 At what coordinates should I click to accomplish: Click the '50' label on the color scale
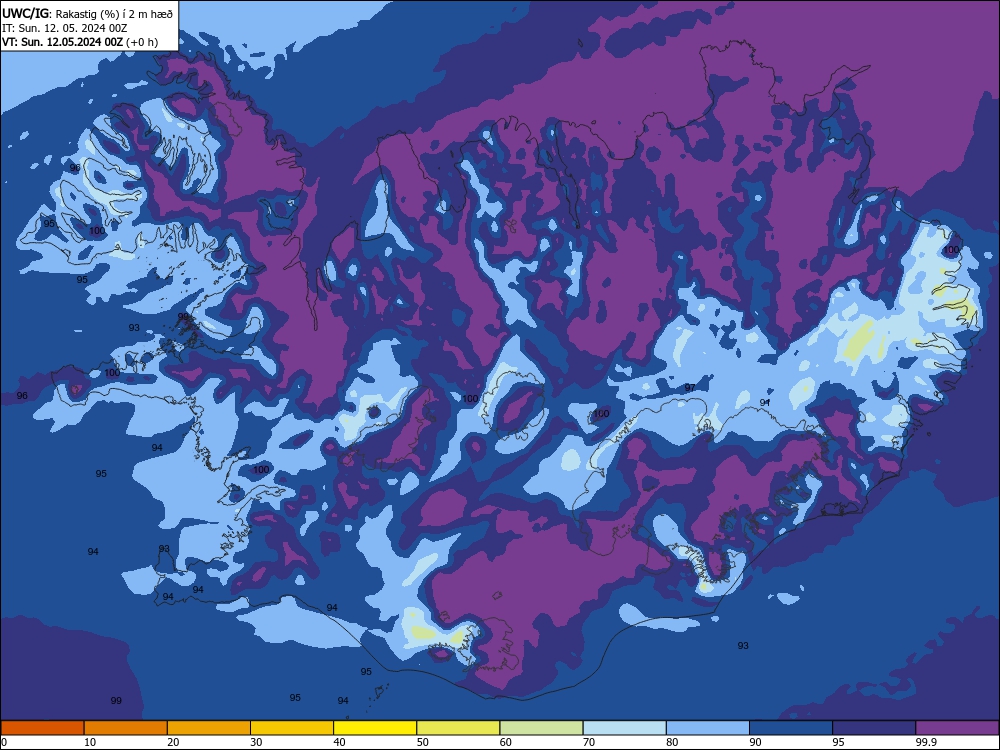[423, 742]
